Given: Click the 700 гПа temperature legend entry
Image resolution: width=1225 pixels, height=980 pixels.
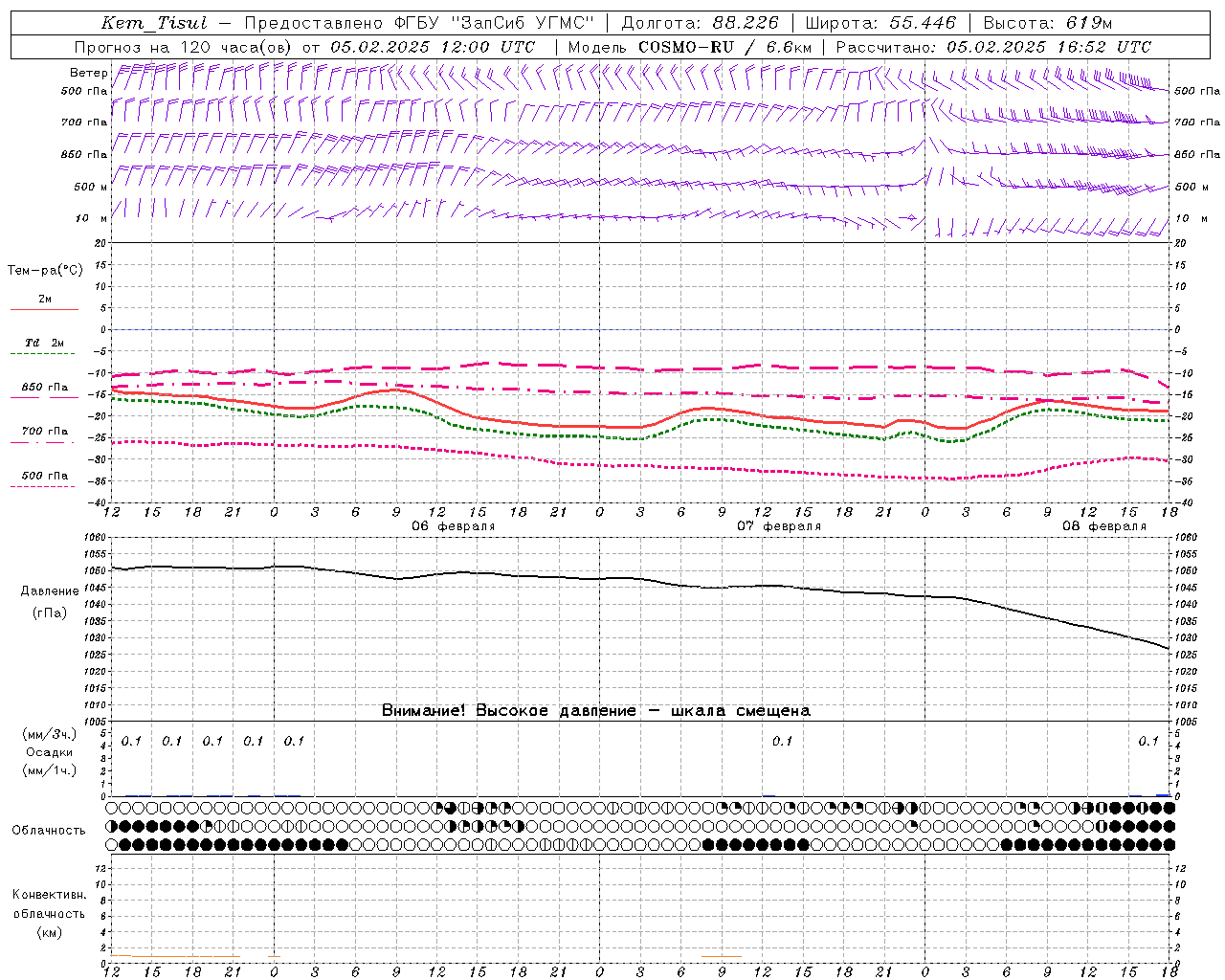Looking at the screenshot, I should pos(44,431).
